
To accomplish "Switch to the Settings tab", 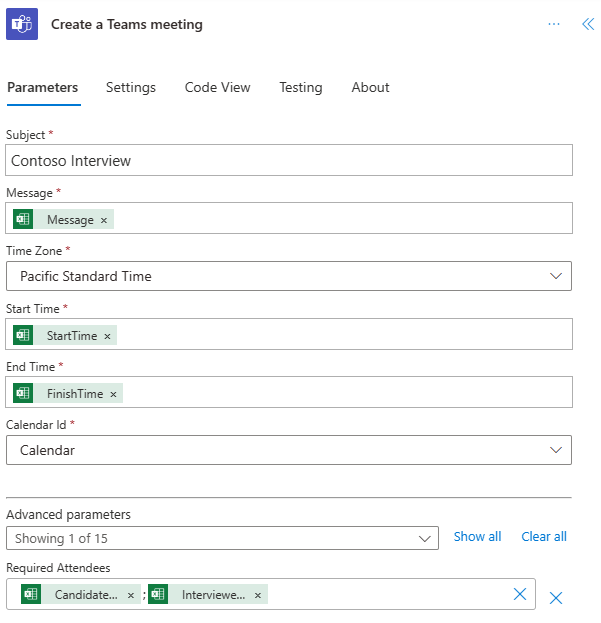I will (x=131, y=87).
